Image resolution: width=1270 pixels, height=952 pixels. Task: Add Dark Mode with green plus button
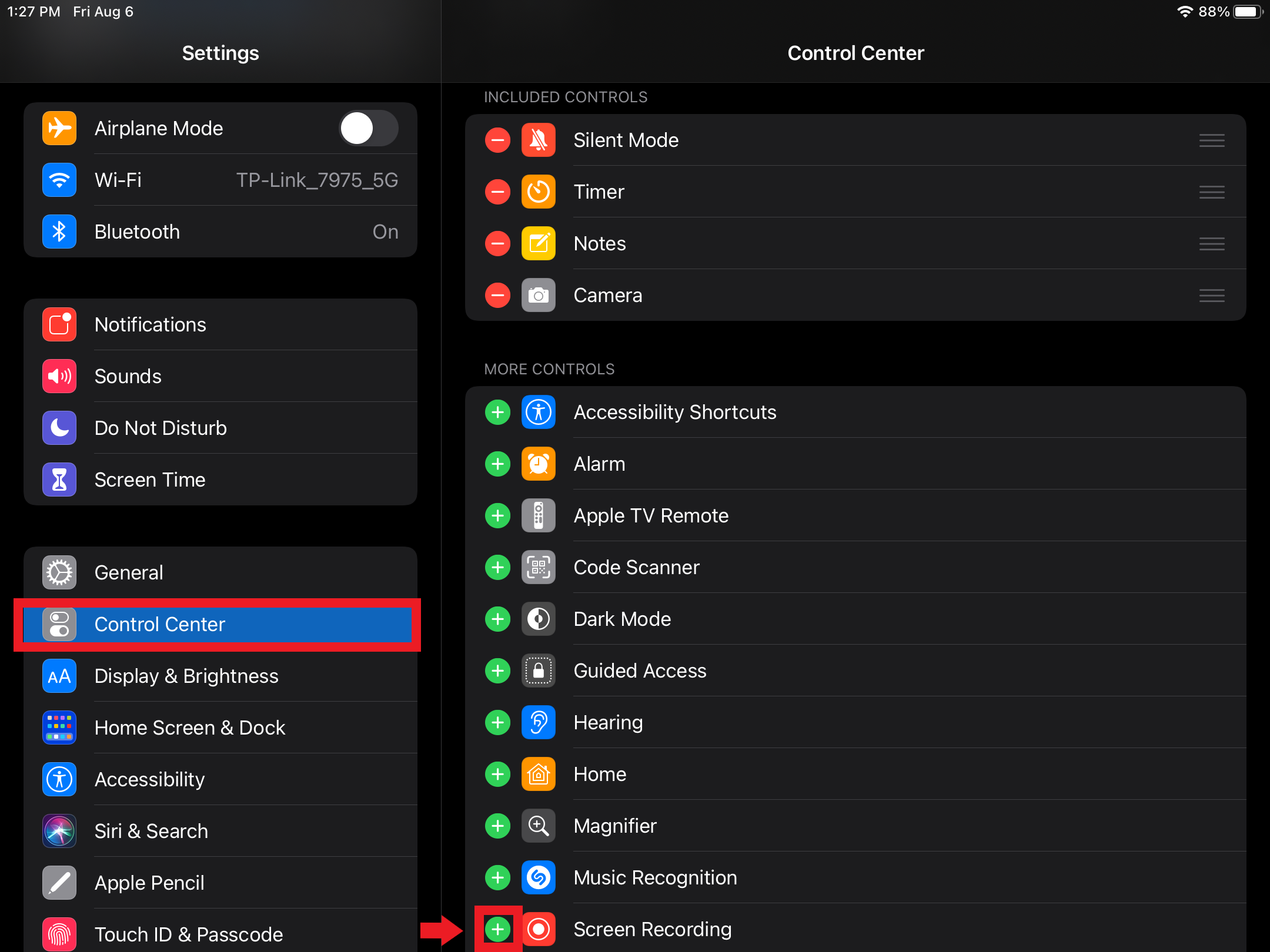click(497, 619)
